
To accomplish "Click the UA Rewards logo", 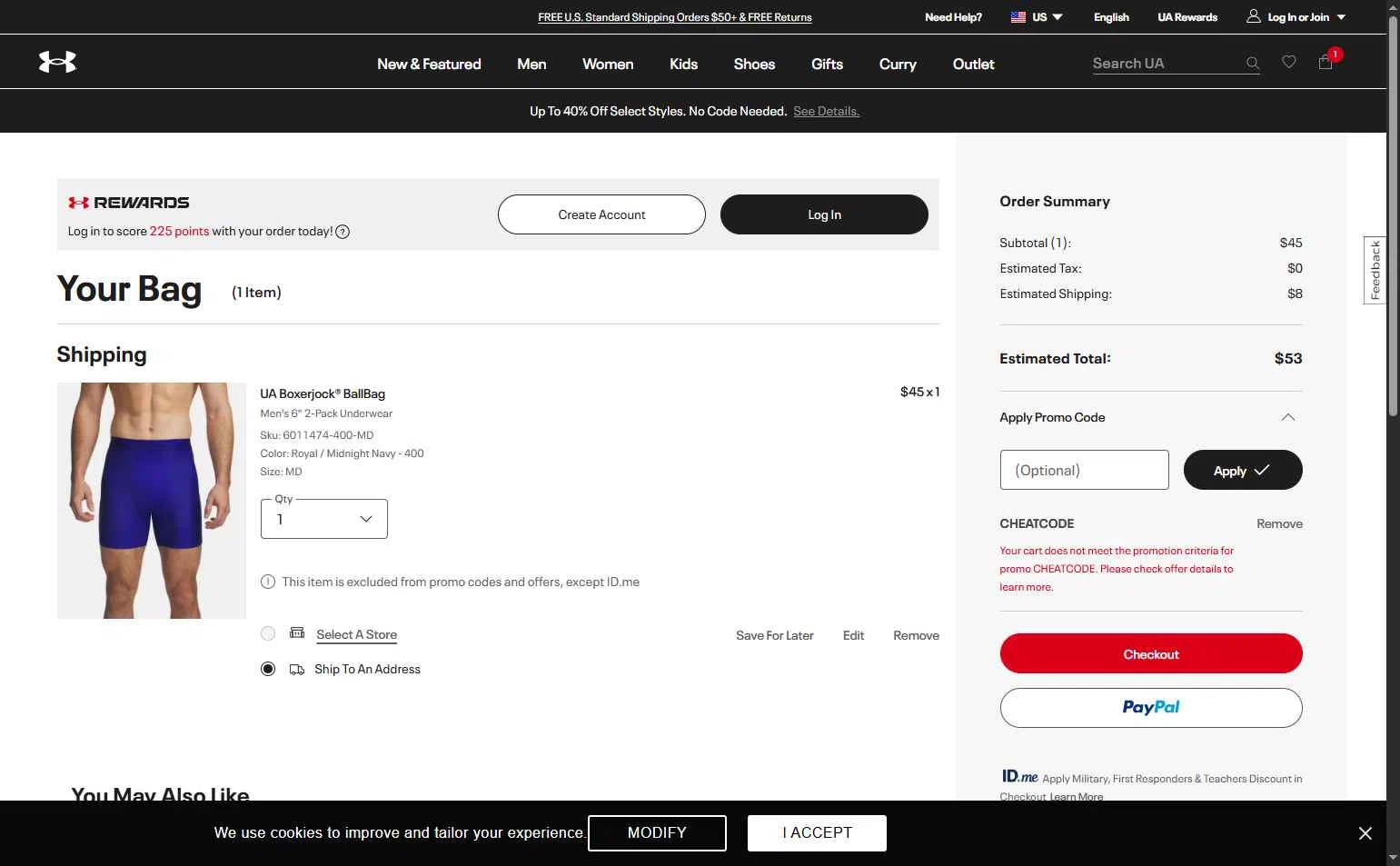I will 129,203.
